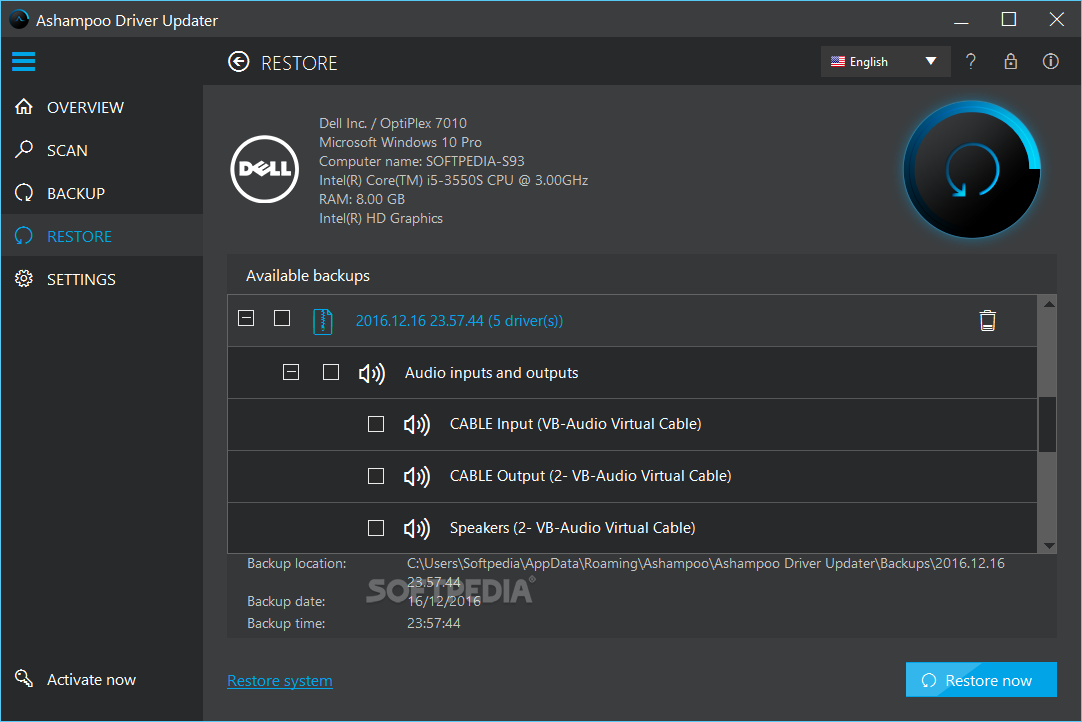
Task: Click the Activate now key icon
Action: point(24,679)
